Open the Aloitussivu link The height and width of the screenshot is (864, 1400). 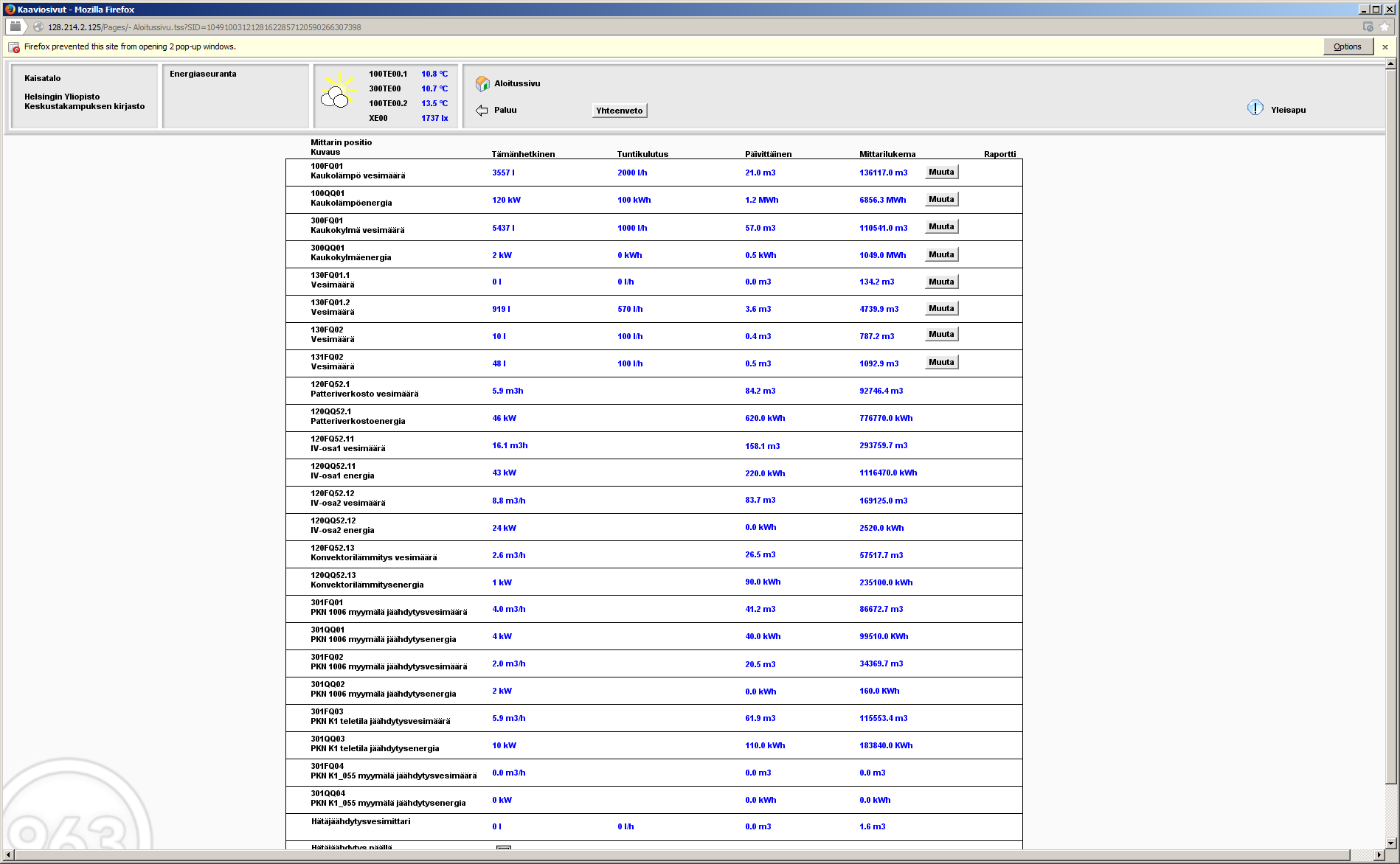pyautogui.click(x=517, y=83)
